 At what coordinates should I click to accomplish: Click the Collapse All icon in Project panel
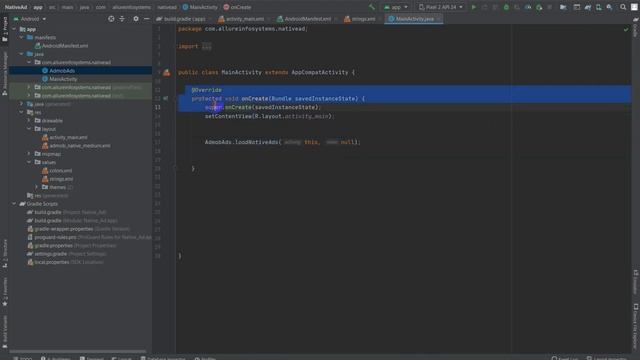pos(122,19)
